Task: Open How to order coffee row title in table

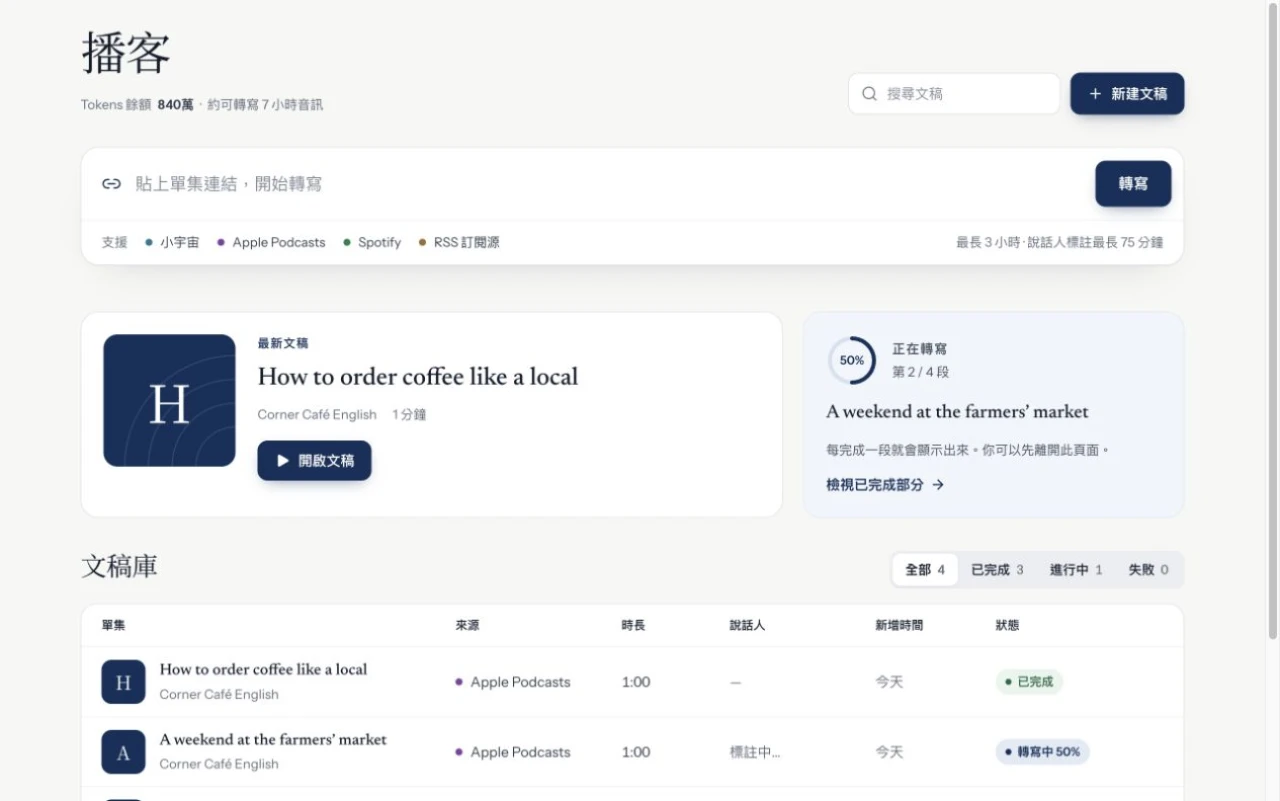Action: click(x=263, y=670)
